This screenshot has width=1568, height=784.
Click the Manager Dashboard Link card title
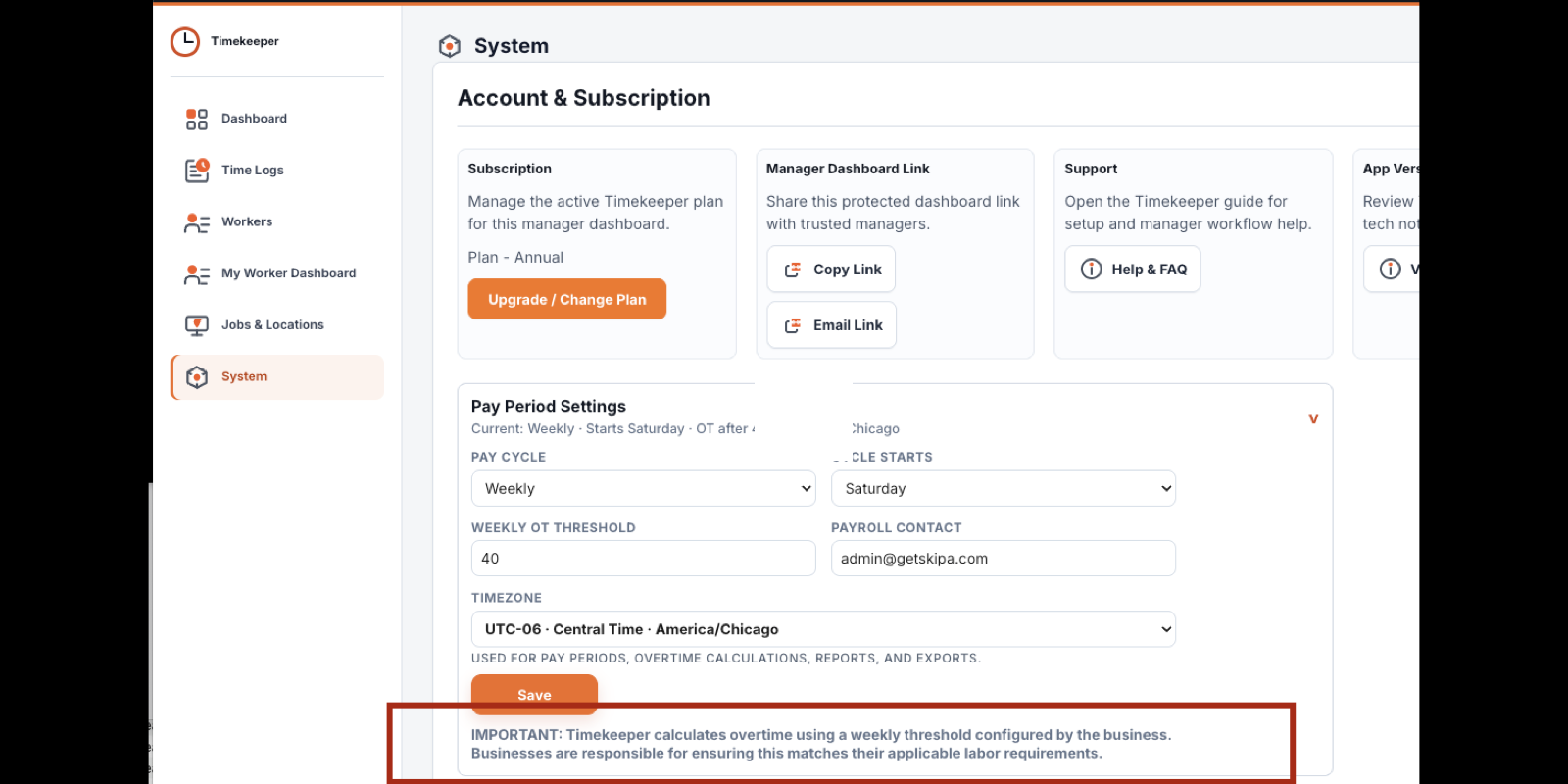click(848, 169)
